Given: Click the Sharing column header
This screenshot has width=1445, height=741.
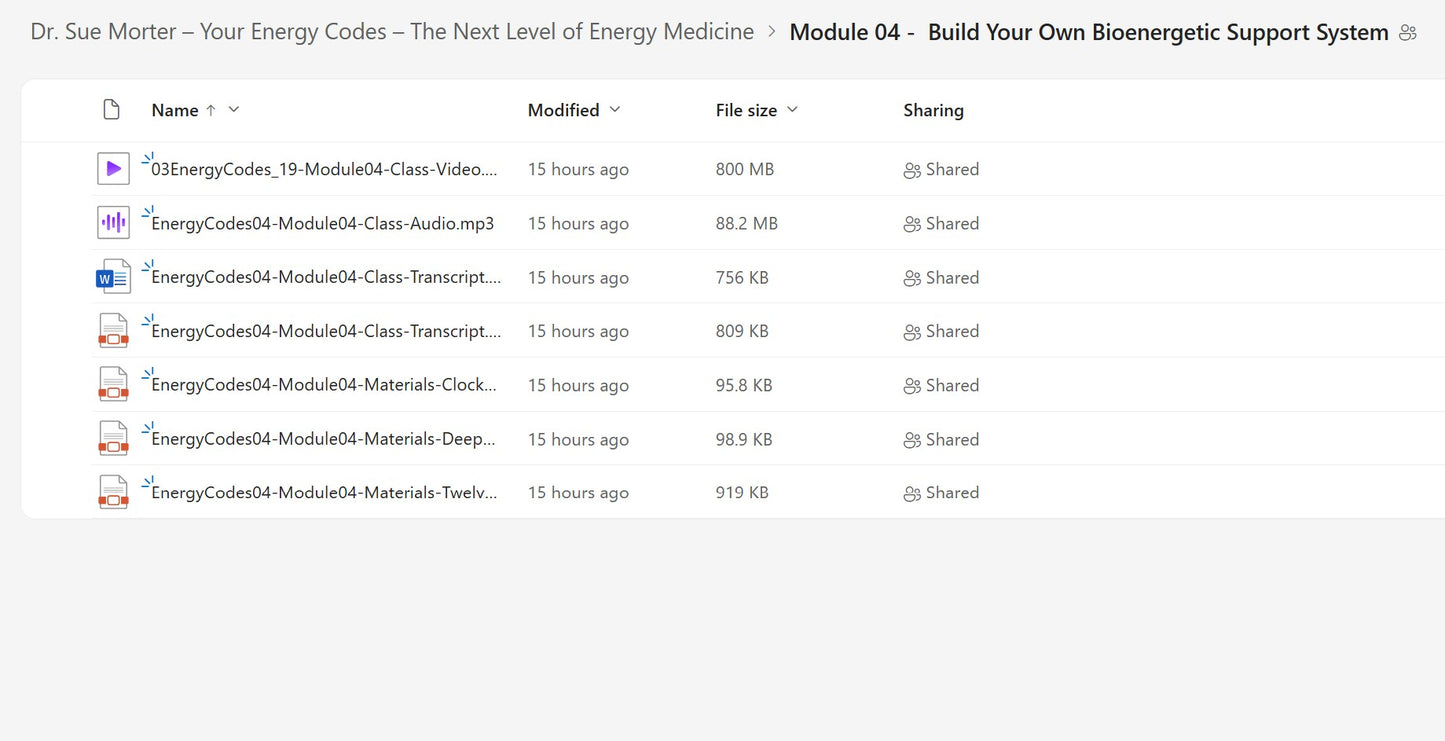Looking at the screenshot, I should tap(933, 110).
